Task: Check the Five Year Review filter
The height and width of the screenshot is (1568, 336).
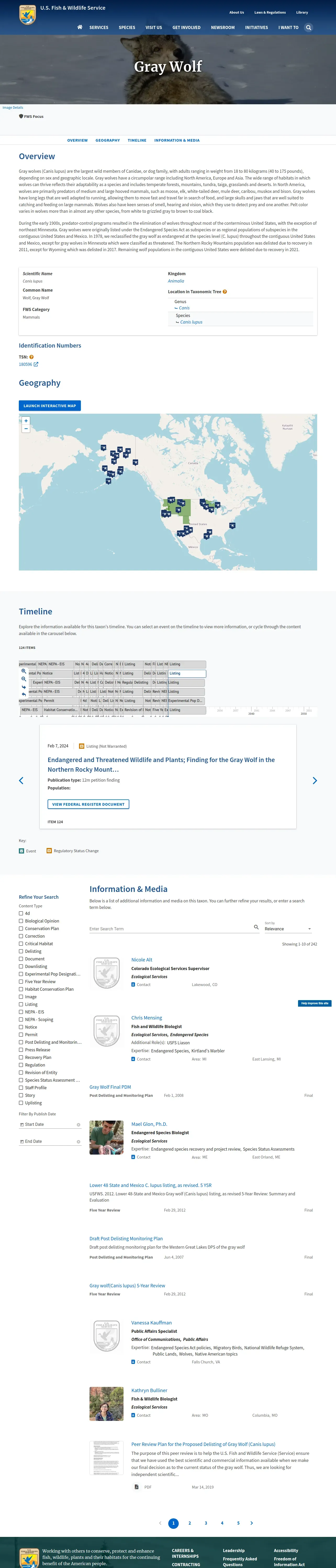Action: click(x=21, y=982)
